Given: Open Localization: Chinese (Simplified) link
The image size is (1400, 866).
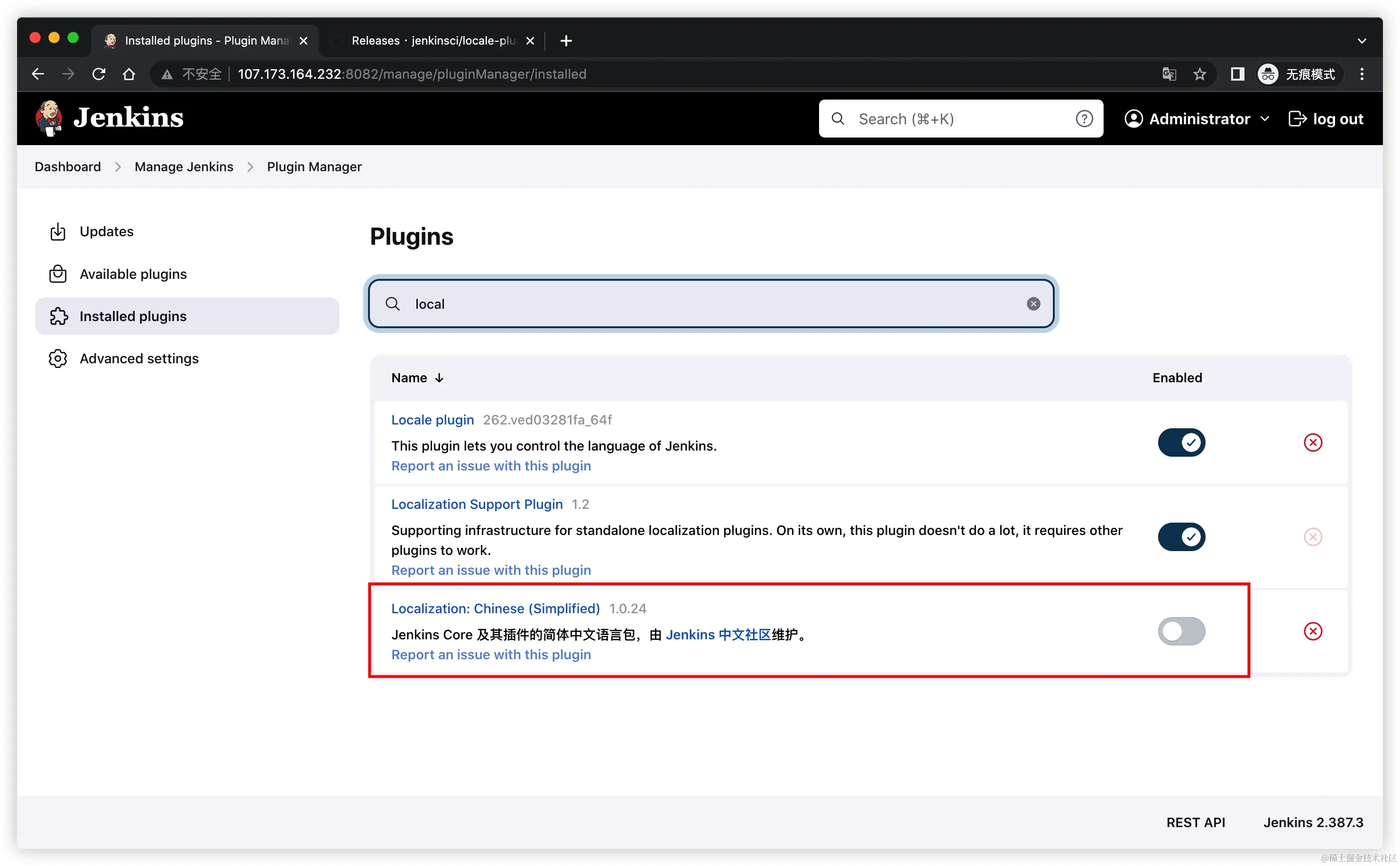Looking at the screenshot, I should [x=495, y=608].
